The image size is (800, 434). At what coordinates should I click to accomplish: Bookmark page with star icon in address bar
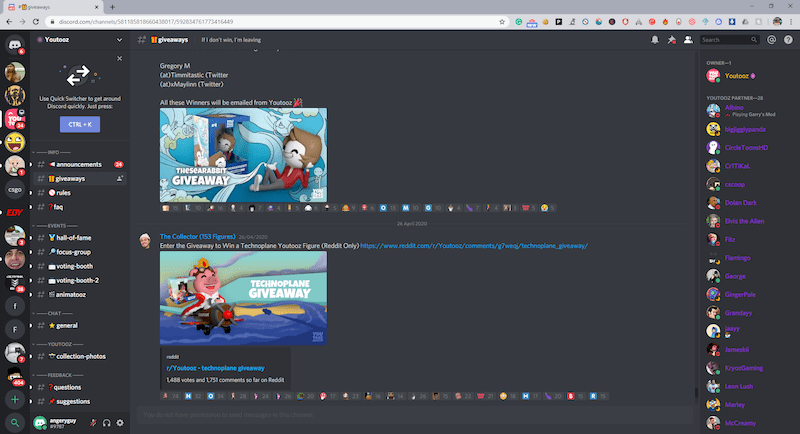(x=502, y=22)
